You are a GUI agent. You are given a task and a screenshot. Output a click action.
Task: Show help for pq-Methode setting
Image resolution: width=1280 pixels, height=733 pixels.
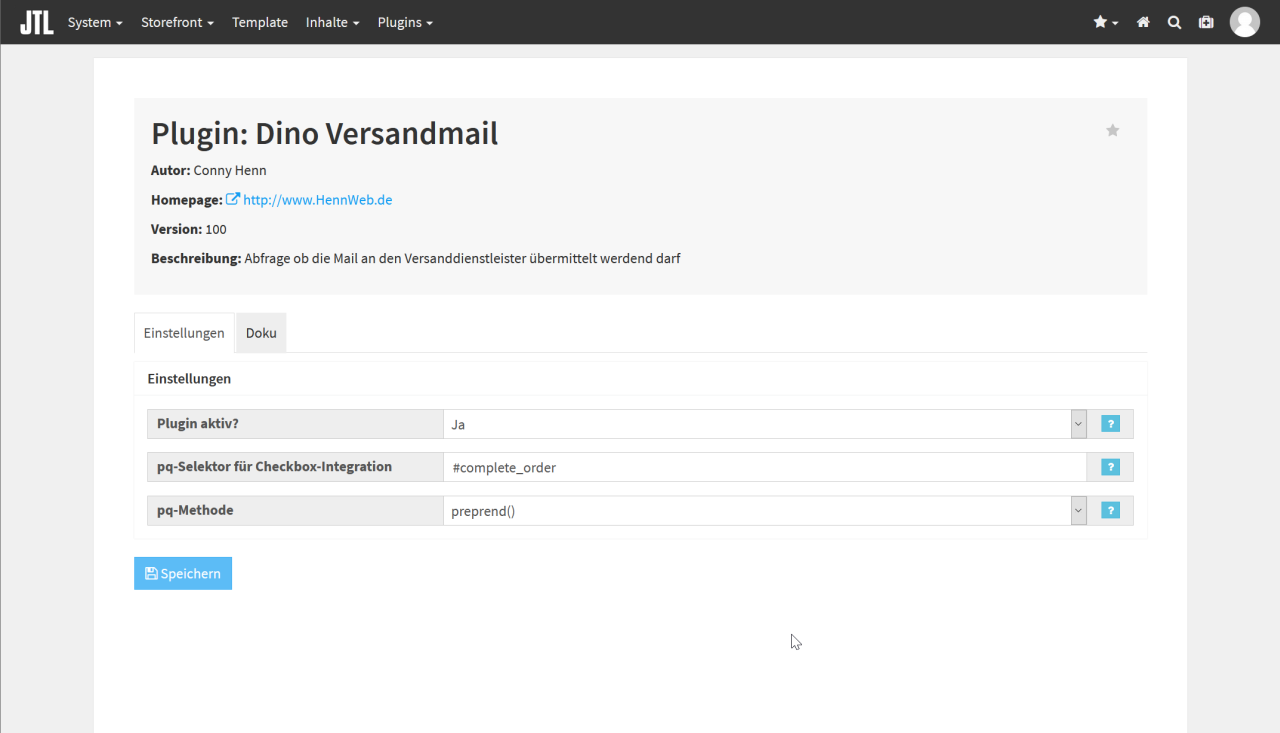(x=1110, y=510)
